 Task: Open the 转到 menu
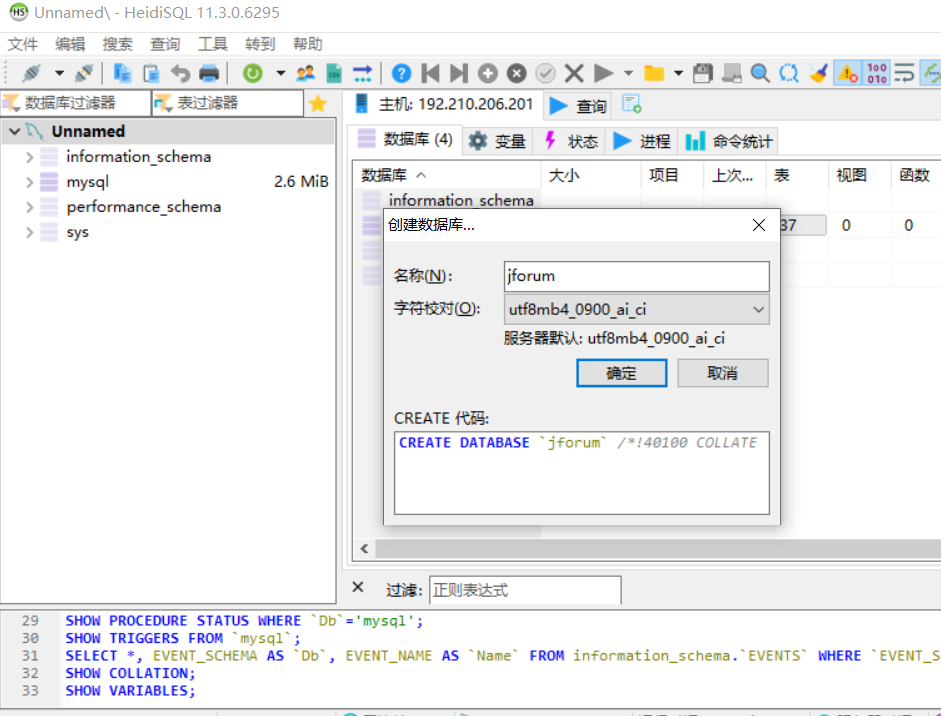tap(260, 44)
